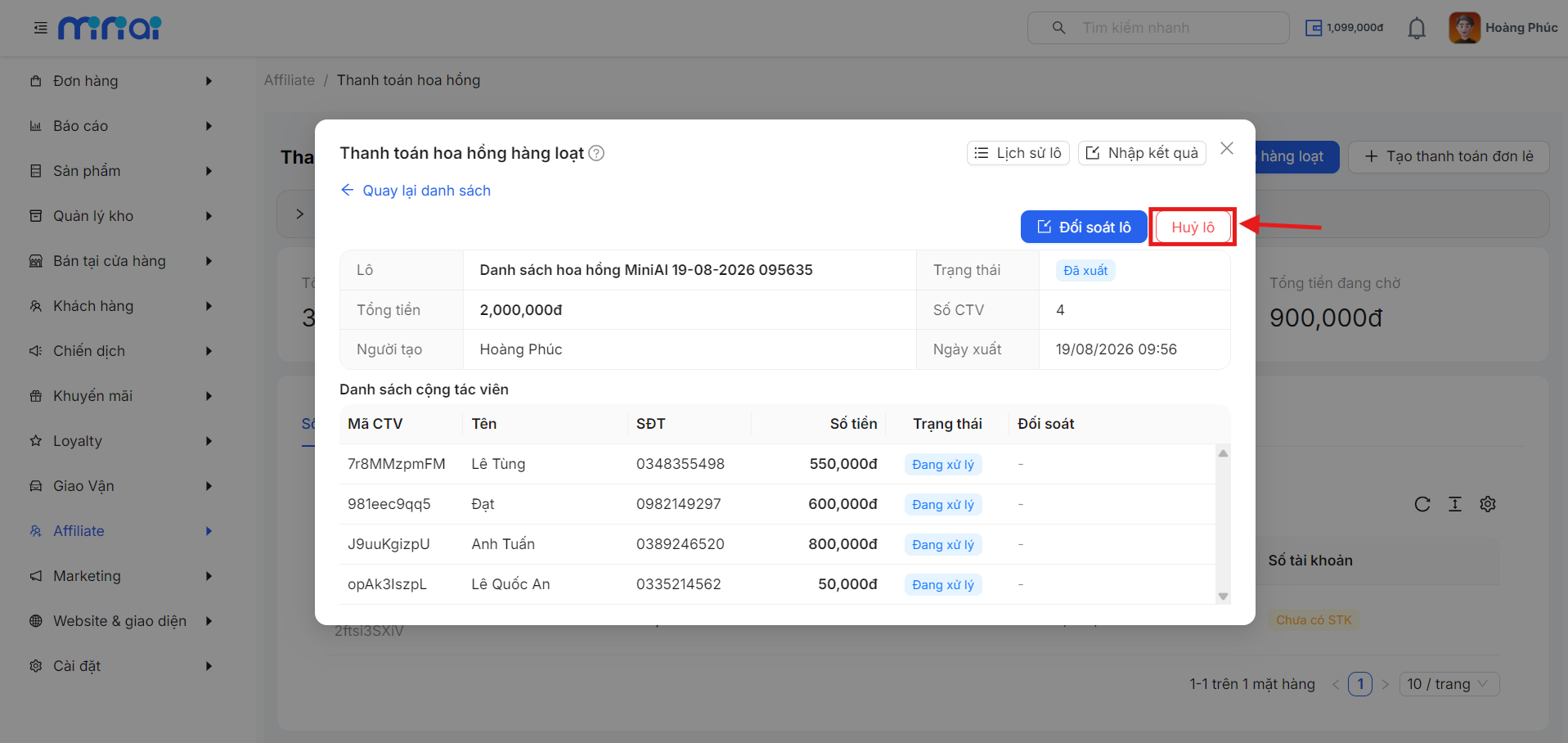Open the 10 / trang page size dropdown
This screenshot has width=1568, height=743.
1449,684
